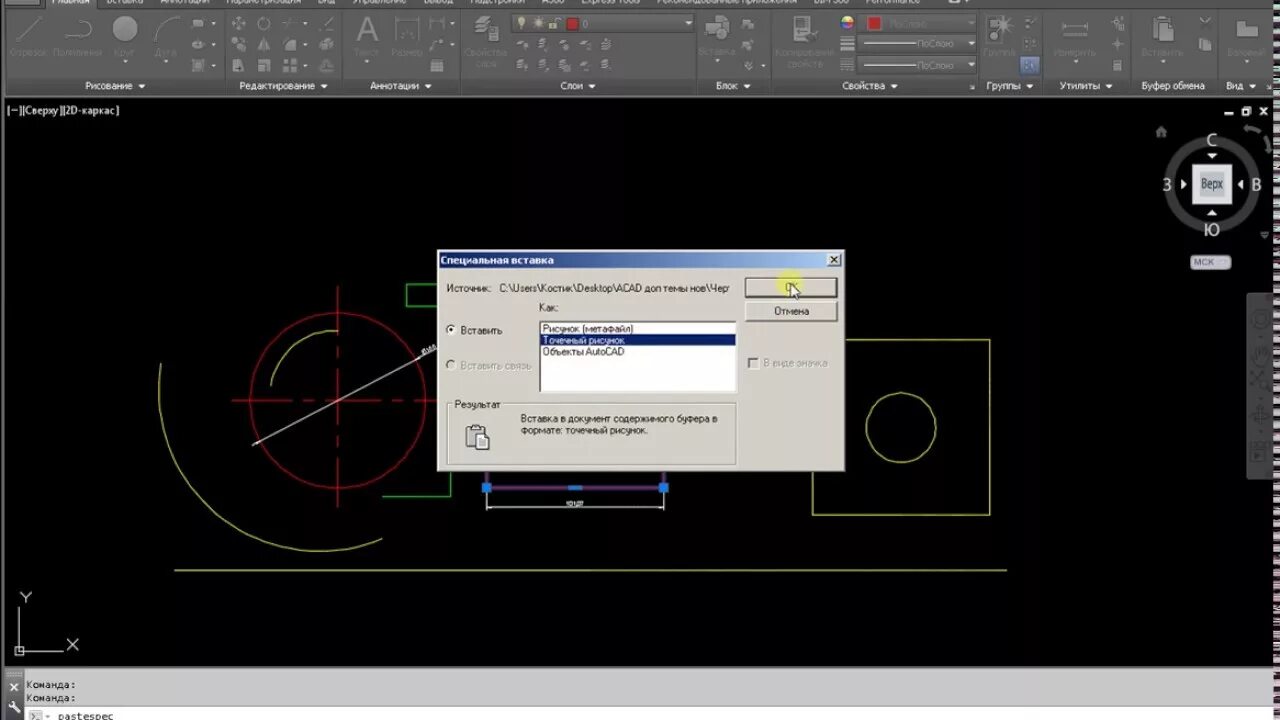Screen dimensions: 1280x720
Task: Select the Круг circle tool
Action: (125, 36)
